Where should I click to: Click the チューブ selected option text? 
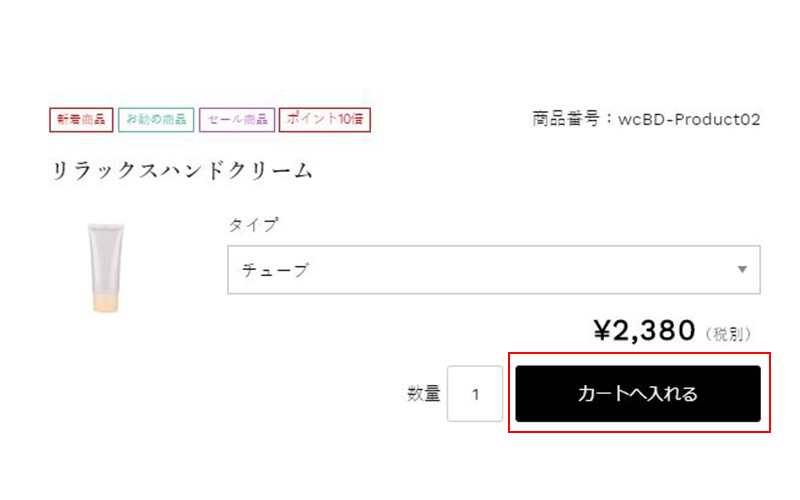coord(276,270)
